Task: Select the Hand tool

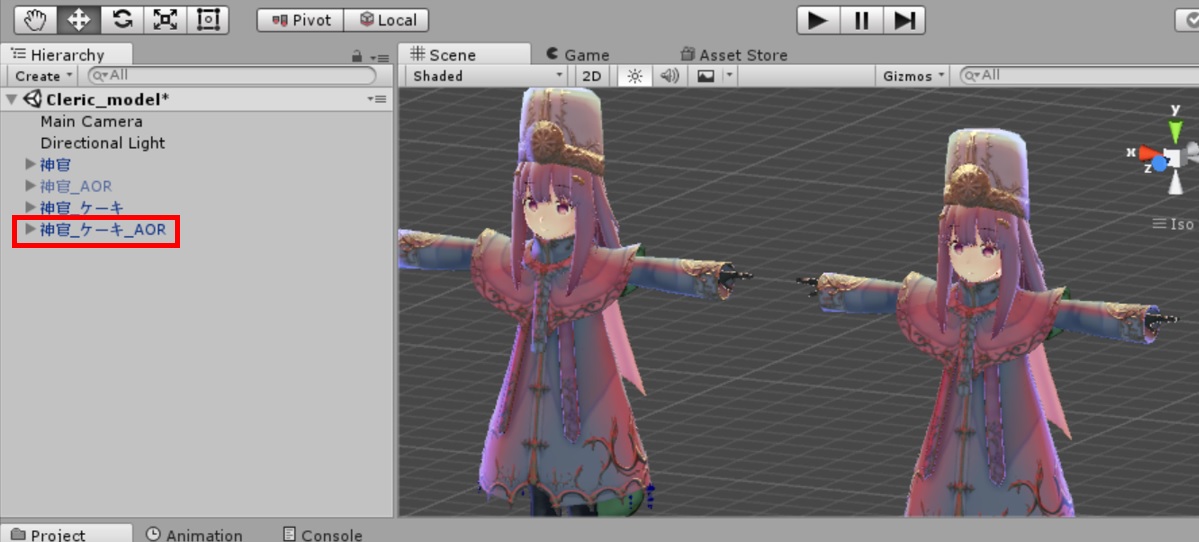Action: (34, 19)
